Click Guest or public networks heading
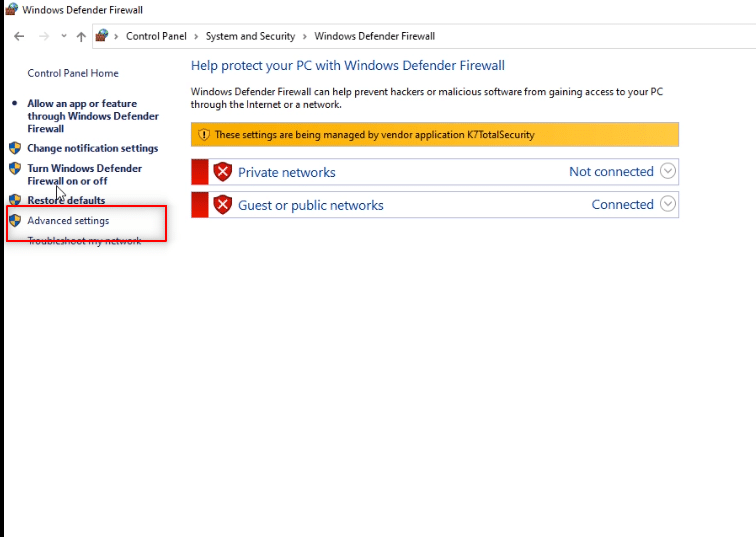756x537 pixels. [x=310, y=205]
